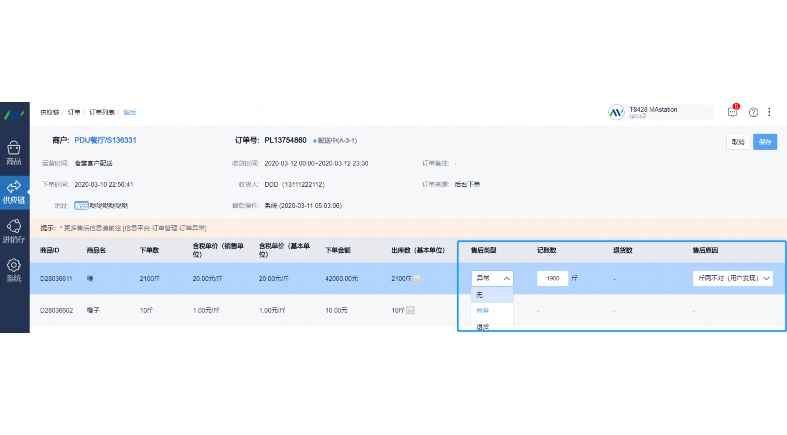Click the 2100斤 order quantity cell
The height and width of the screenshot is (435, 787).
click(150, 278)
